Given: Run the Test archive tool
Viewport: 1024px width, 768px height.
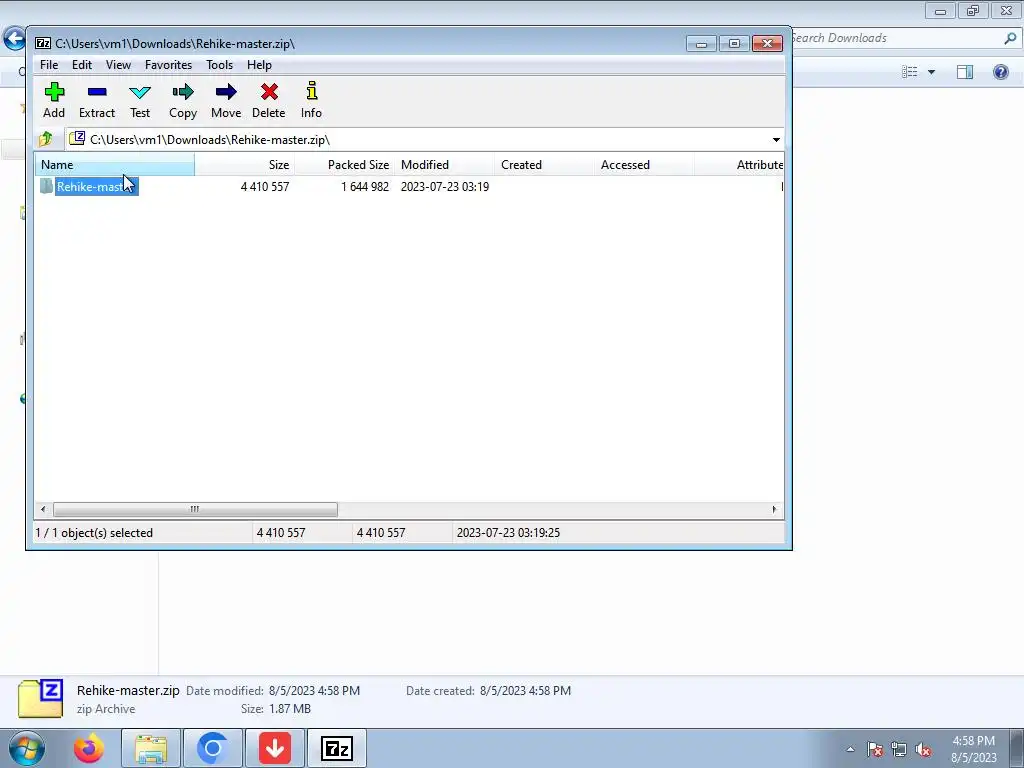Looking at the screenshot, I should (x=140, y=100).
